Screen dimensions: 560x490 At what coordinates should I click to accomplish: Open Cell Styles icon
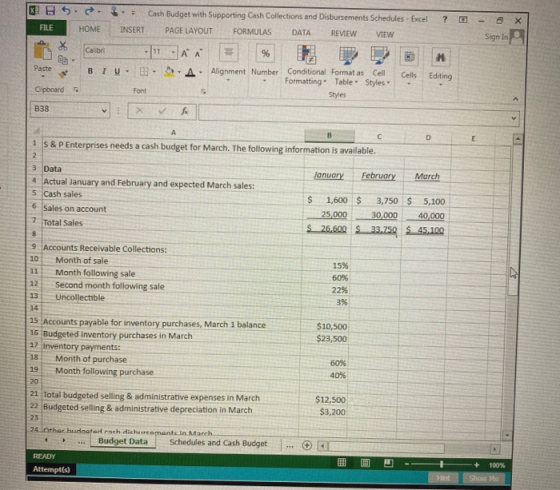(379, 56)
